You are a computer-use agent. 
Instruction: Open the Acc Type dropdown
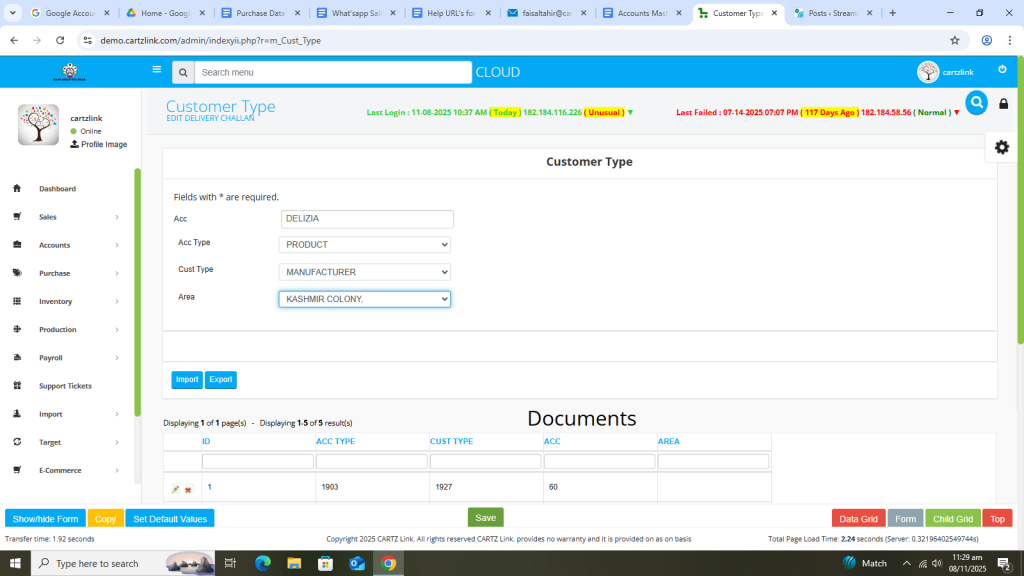pyautogui.click(x=364, y=245)
